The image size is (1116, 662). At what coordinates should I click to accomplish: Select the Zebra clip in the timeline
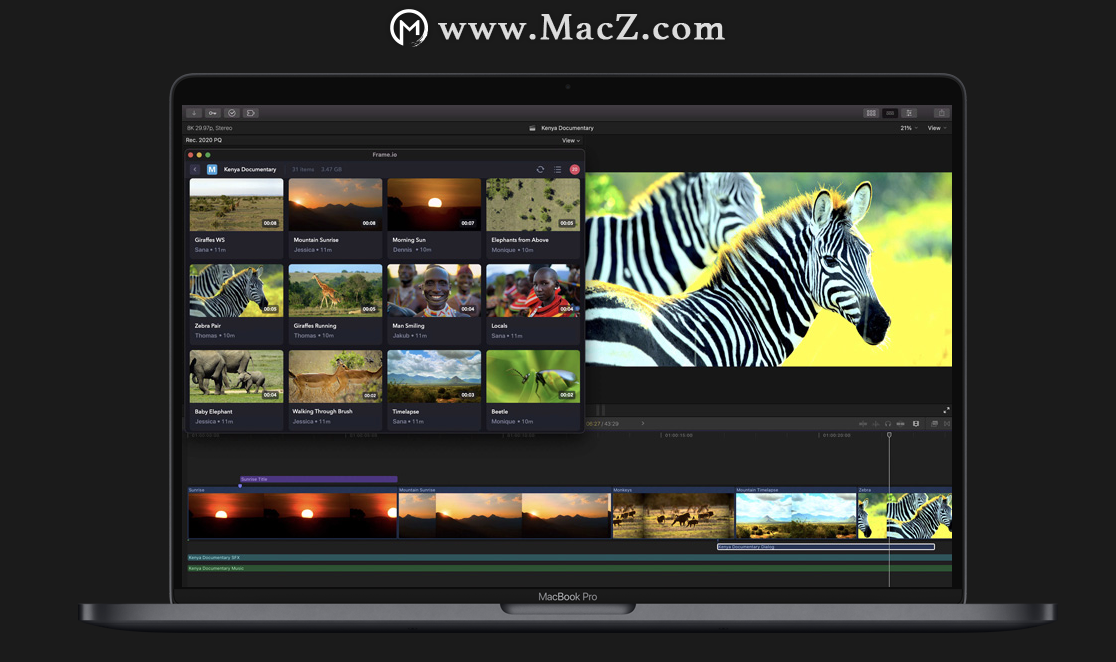(x=905, y=513)
